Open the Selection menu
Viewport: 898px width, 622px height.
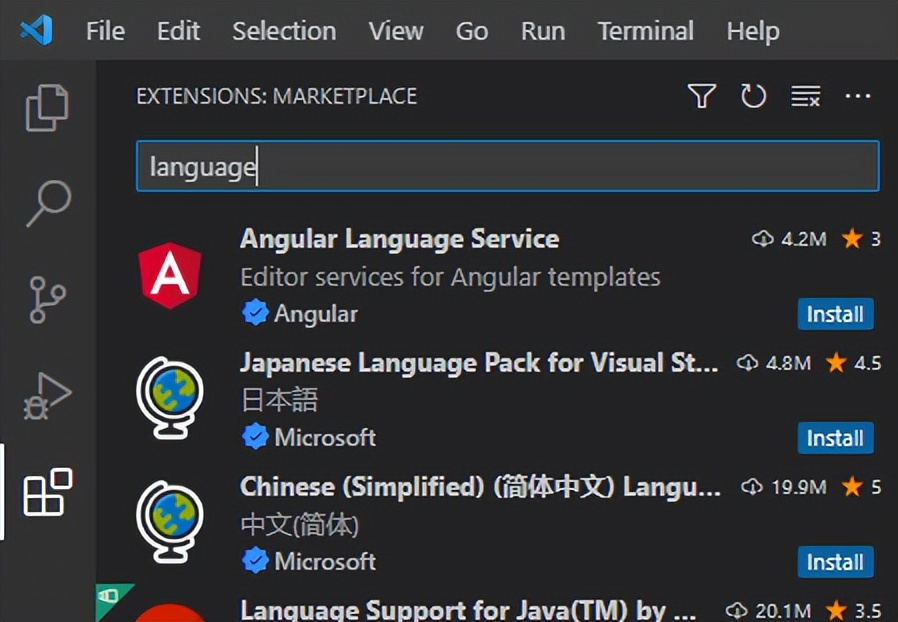[x=284, y=31]
